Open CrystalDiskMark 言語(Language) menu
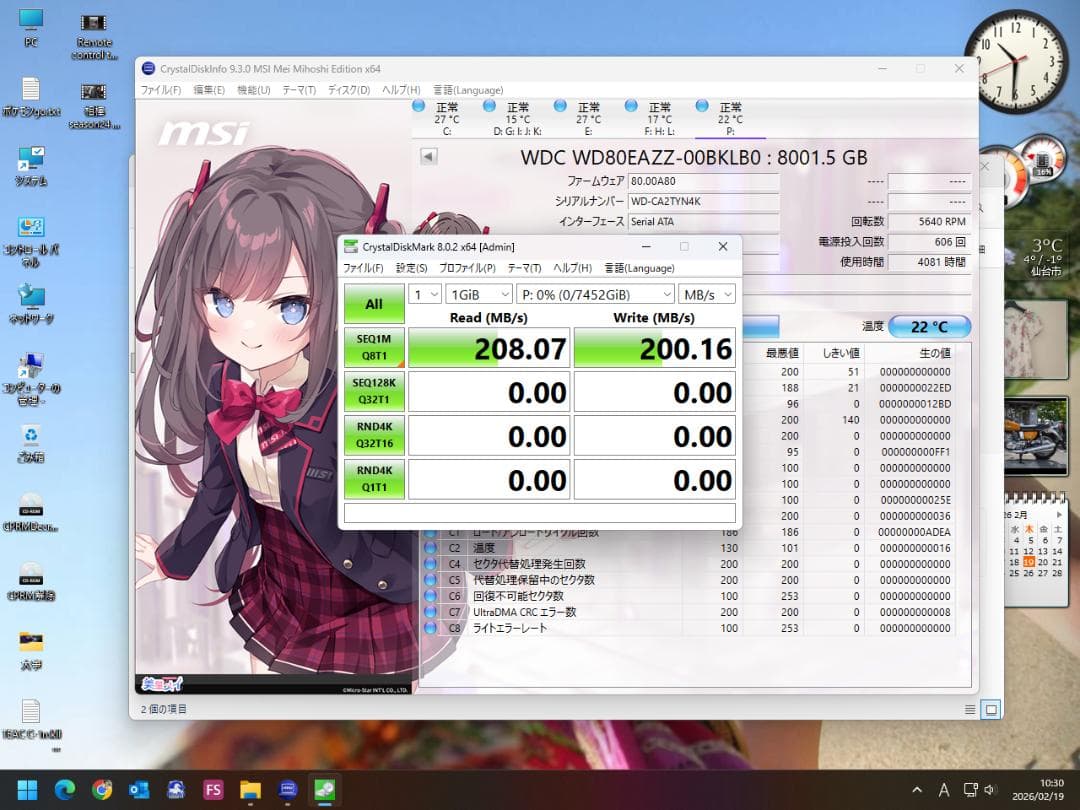 click(639, 268)
